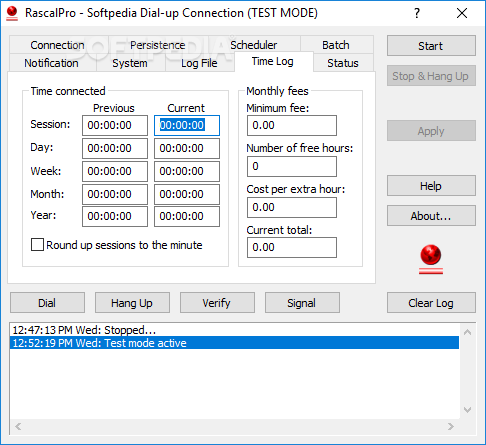Click the Signal button
The image size is (486, 445).
302,303
